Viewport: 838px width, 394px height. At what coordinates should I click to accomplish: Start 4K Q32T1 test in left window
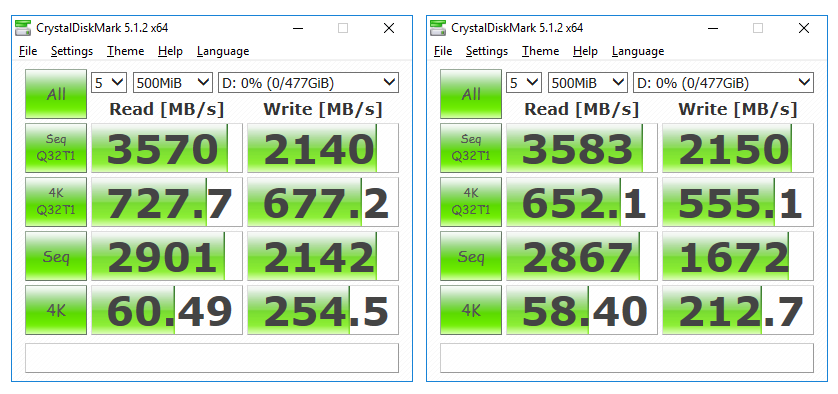(x=56, y=202)
